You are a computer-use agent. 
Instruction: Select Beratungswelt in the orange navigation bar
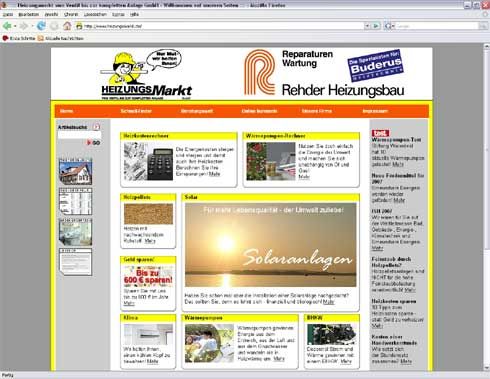(197, 111)
